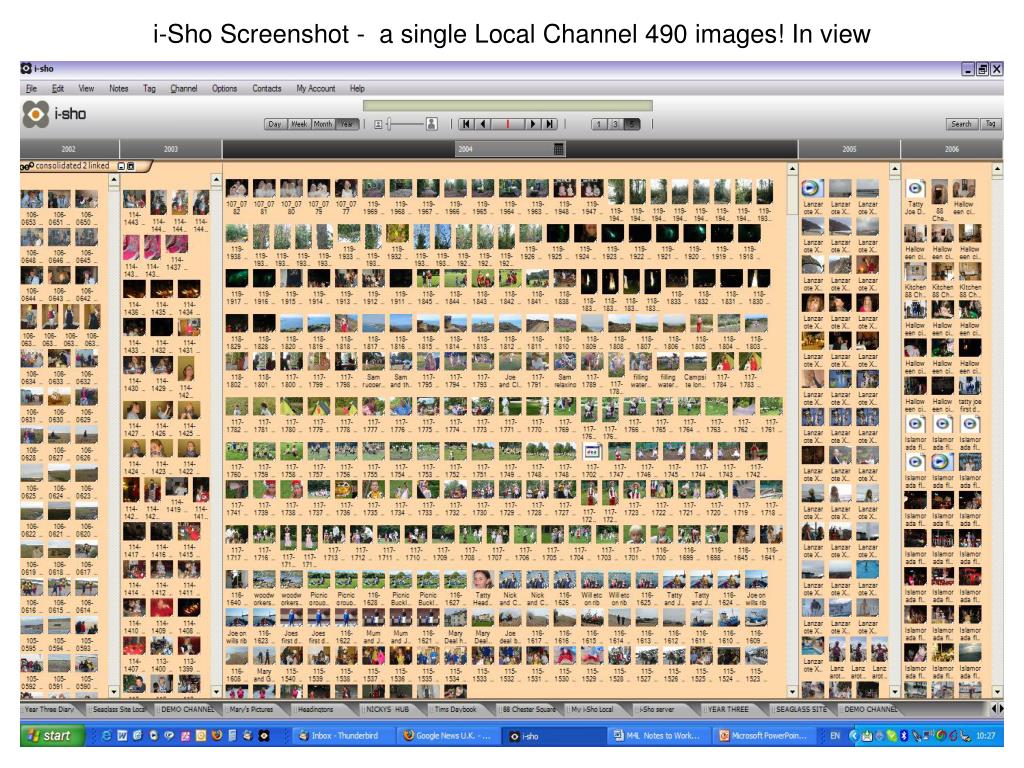Image resolution: width=1024 pixels, height=768 pixels.
Task: Select the 2002 year on timeline
Action: (69, 149)
